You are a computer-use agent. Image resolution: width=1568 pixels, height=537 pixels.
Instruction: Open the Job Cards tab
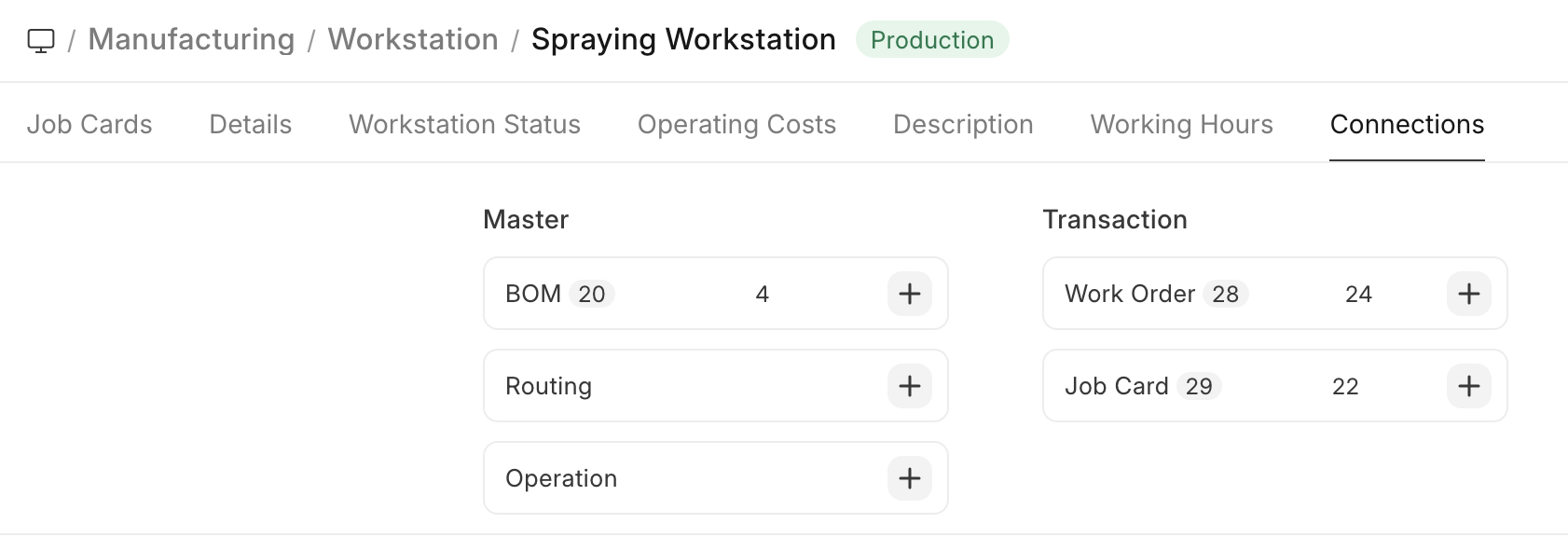(x=89, y=124)
